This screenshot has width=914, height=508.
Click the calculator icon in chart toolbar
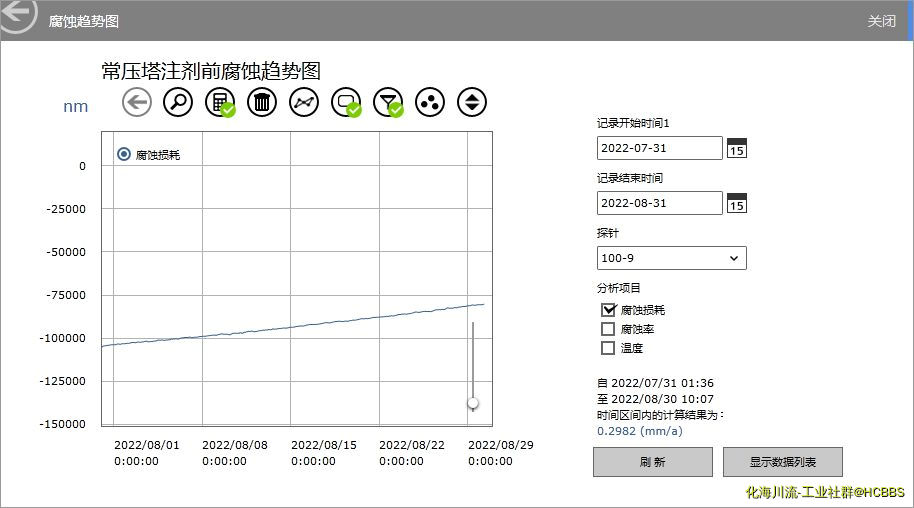pyautogui.click(x=219, y=102)
